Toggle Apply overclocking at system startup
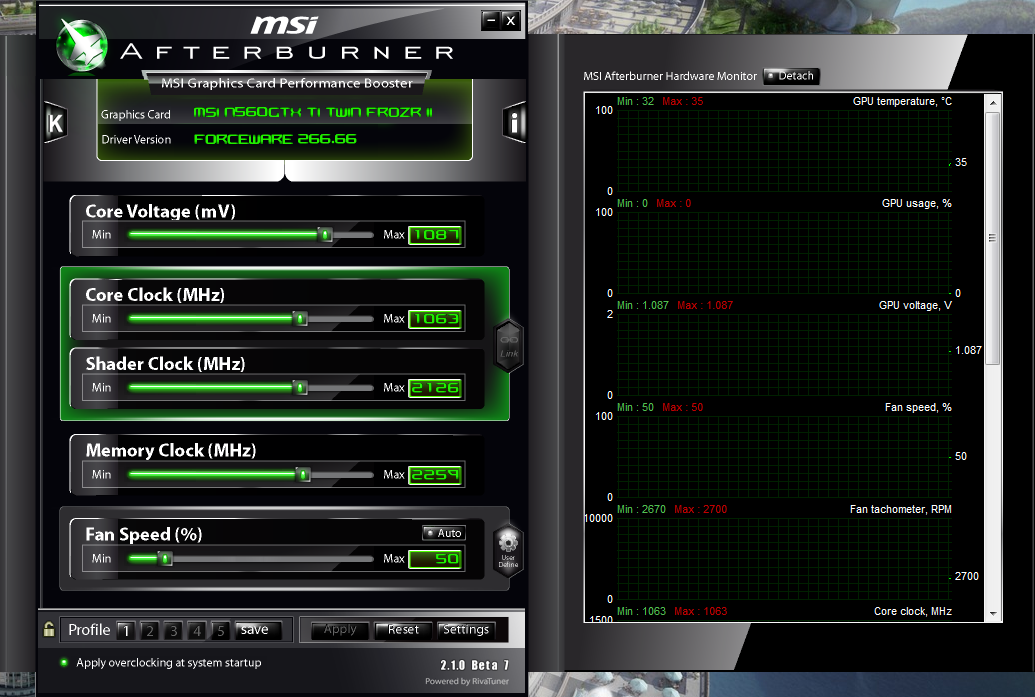The image size is (1035, 697). point(64,662)
